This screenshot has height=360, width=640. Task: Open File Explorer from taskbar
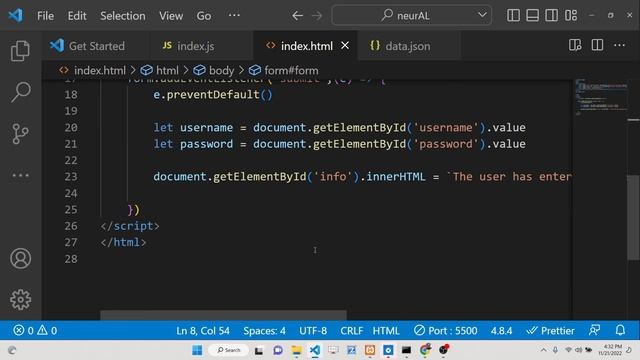click(x=296, y=350)
